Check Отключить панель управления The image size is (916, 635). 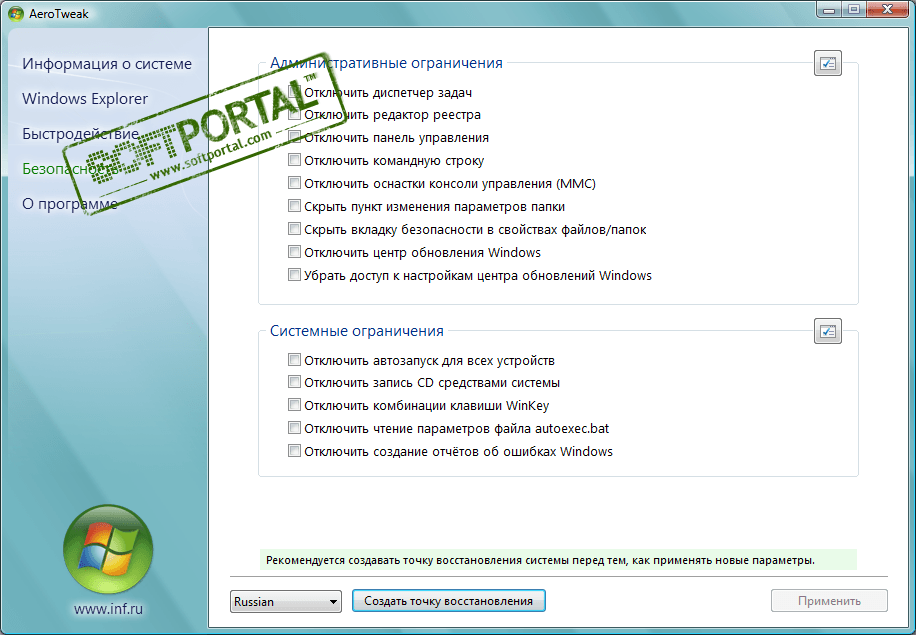[294, 137]
